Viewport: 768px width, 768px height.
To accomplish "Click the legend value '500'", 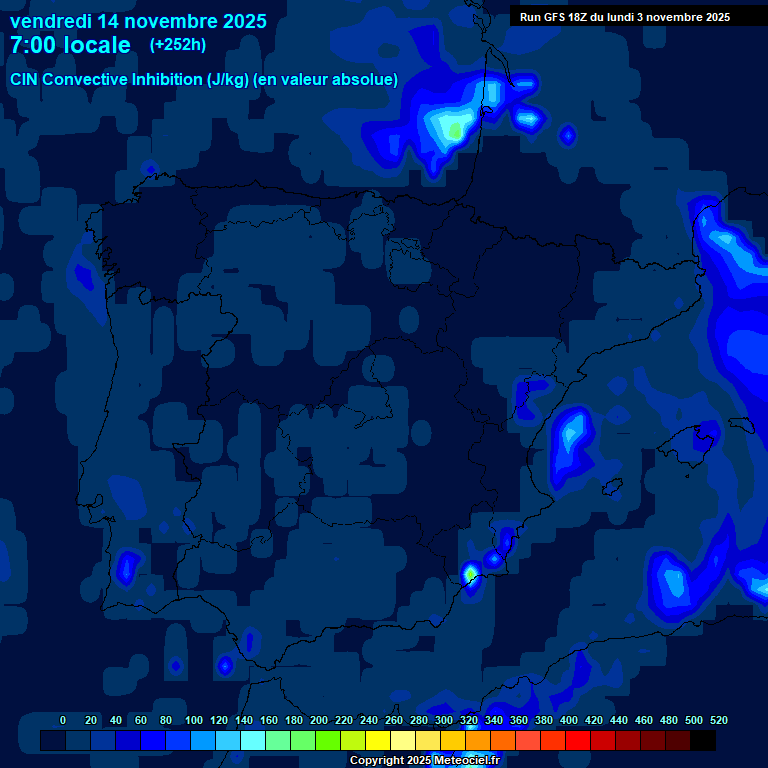I will [x=694, y=720].
